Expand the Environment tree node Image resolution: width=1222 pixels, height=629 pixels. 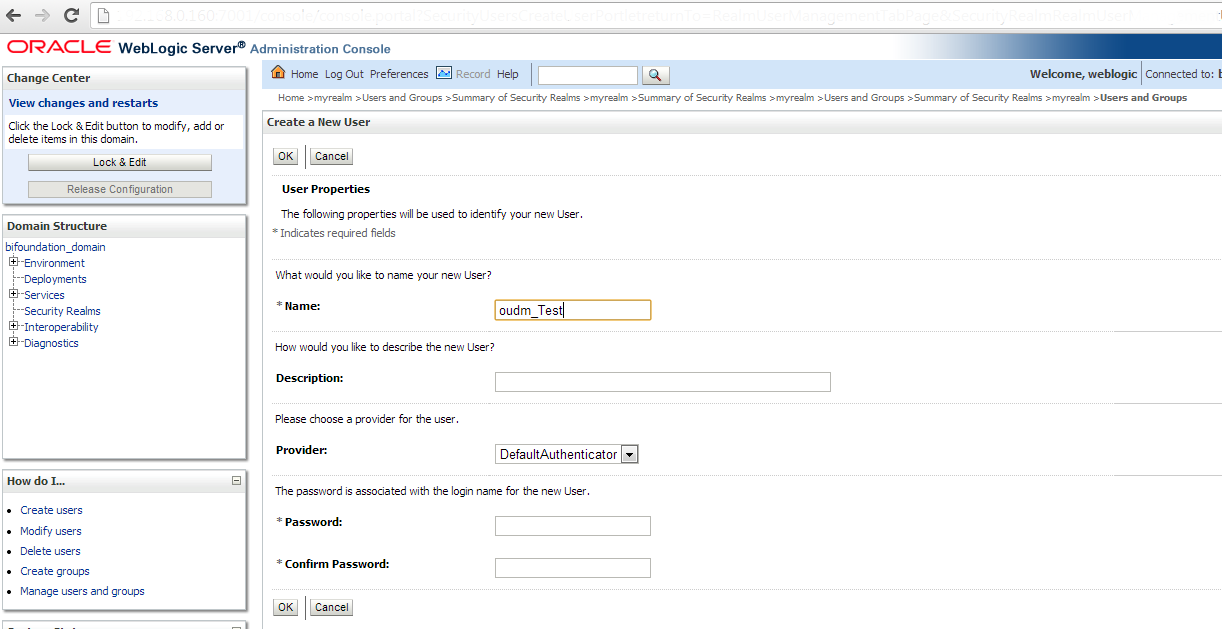click(x=14, y=263)
